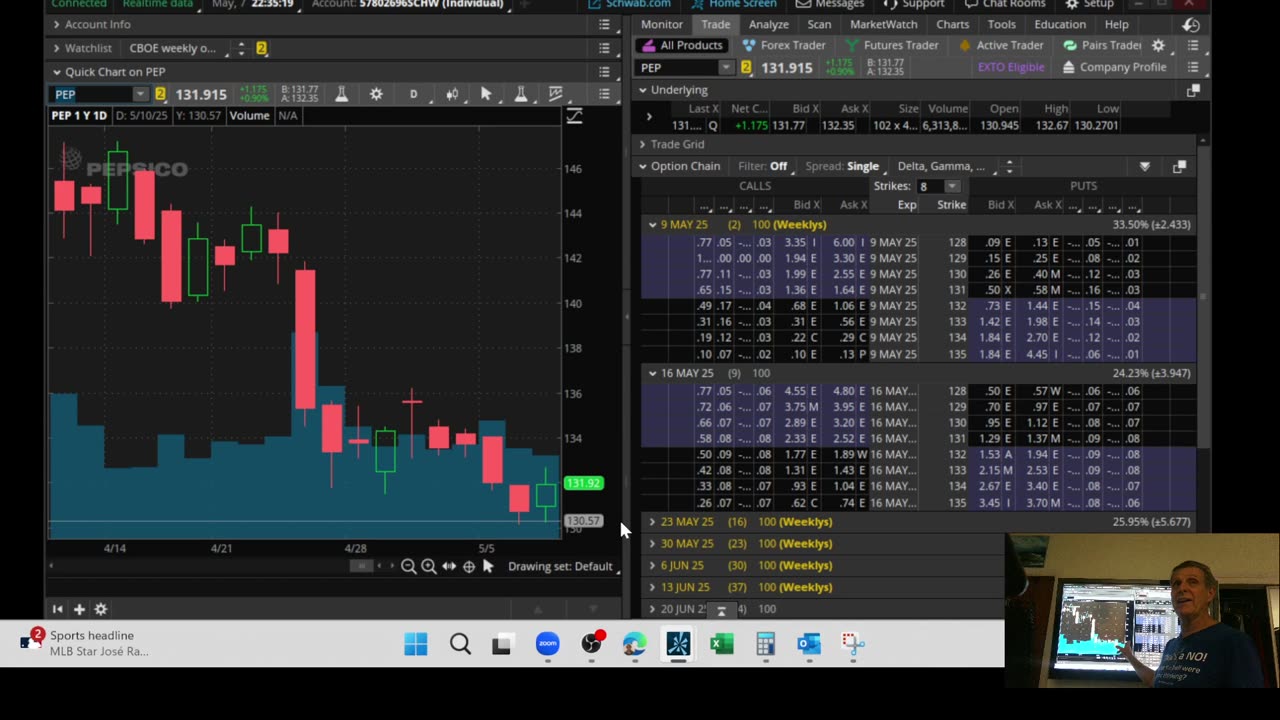
Task: Zoom in the Quick Chart
Action: tap(429, 566)
